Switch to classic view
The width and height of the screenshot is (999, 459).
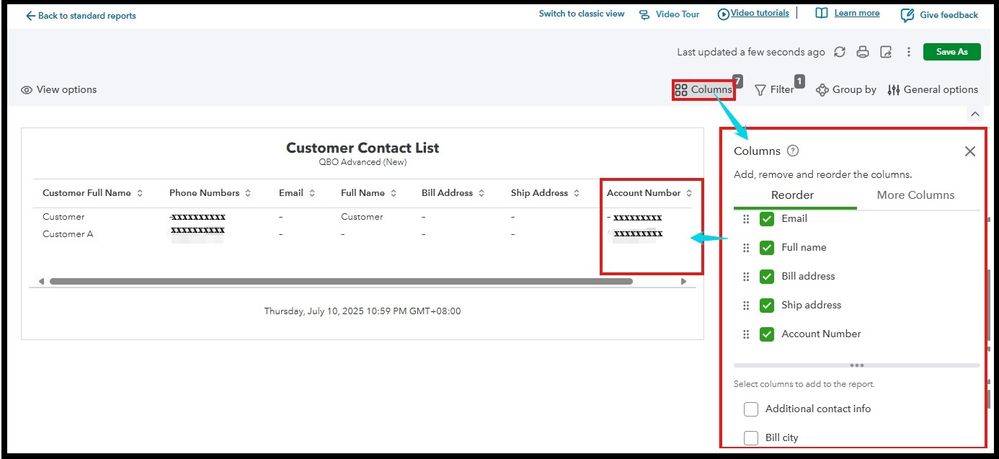click(582, 13)
